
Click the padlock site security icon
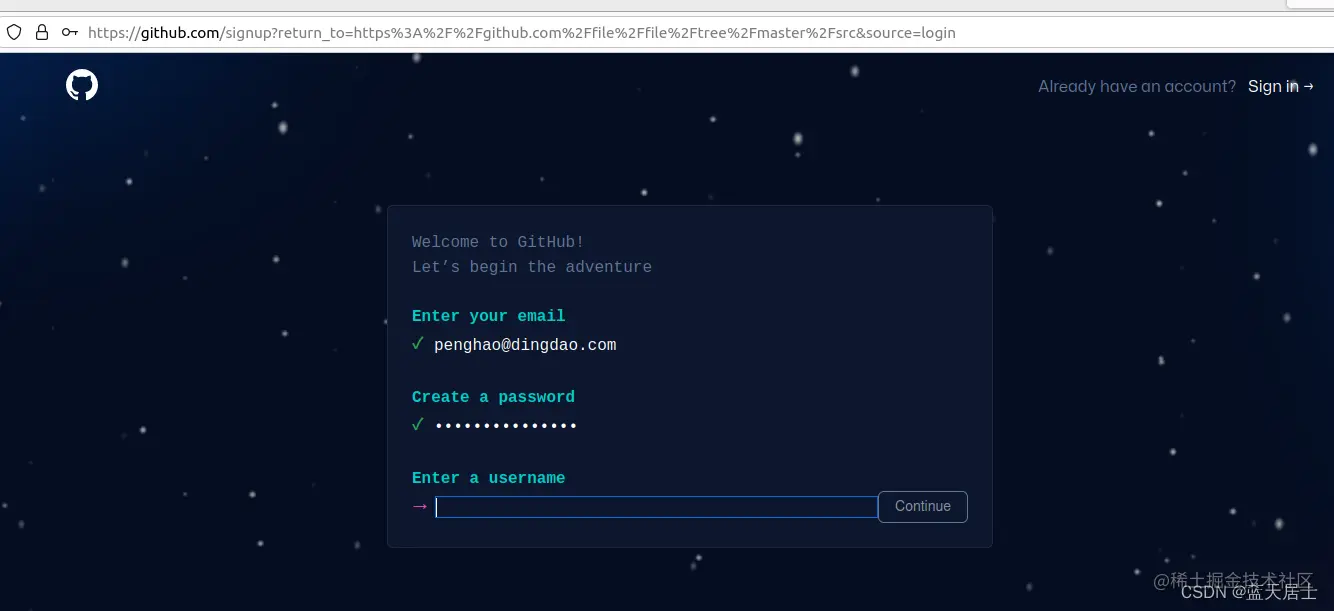tap(42, 32)
